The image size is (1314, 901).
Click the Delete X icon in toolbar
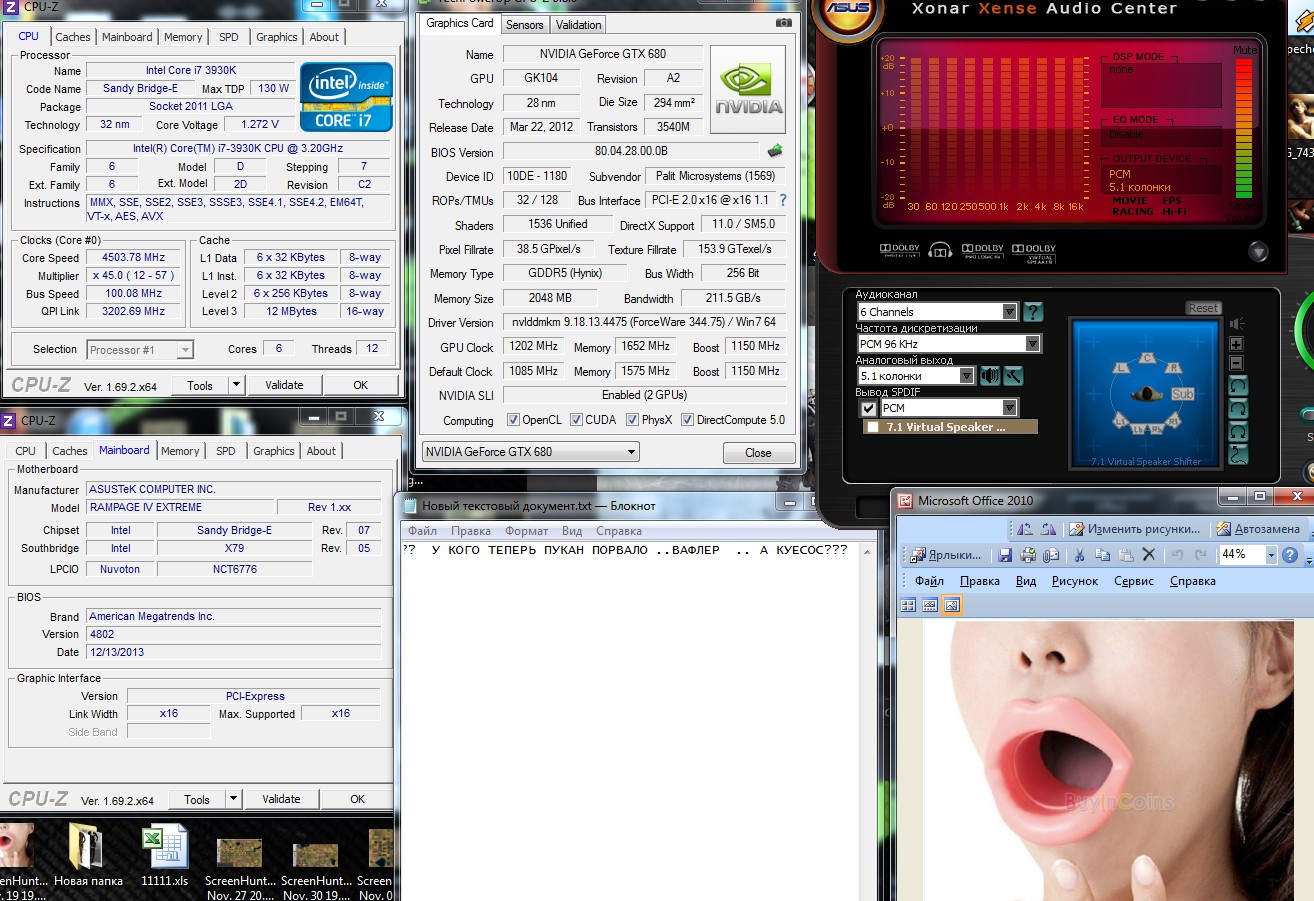click(x=1148, y=555)
